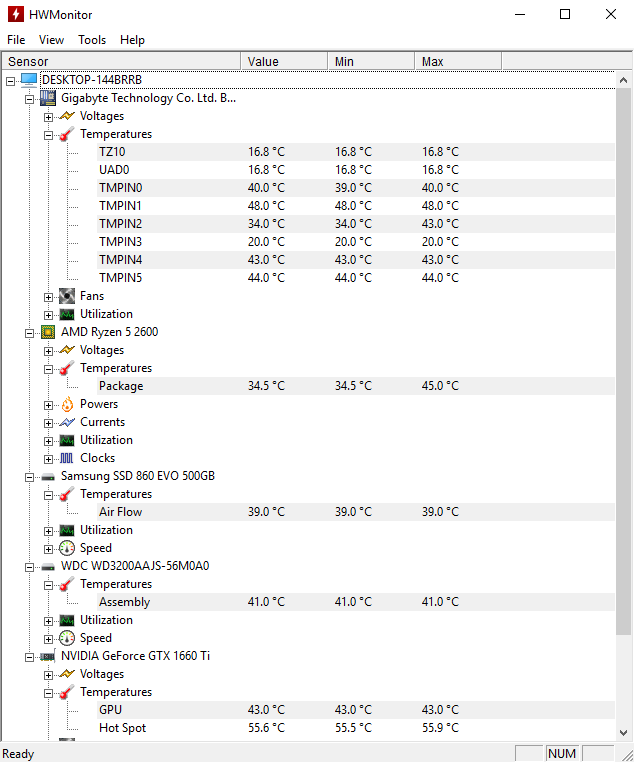The height and width of the screenshot is (762, 634).
Task: Collapse the WDC WD3200AAJS-56M0A0 node
Action: (x=30, y=567)
